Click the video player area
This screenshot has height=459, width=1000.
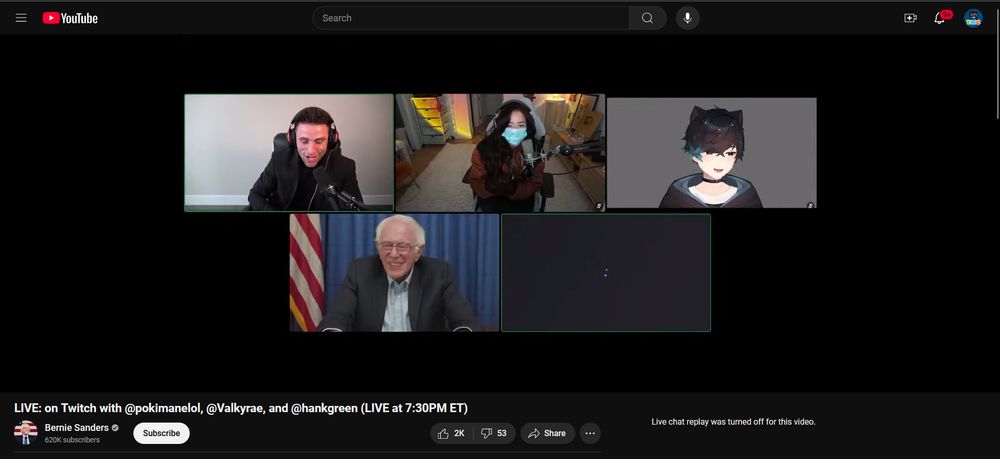coord(500,213)
